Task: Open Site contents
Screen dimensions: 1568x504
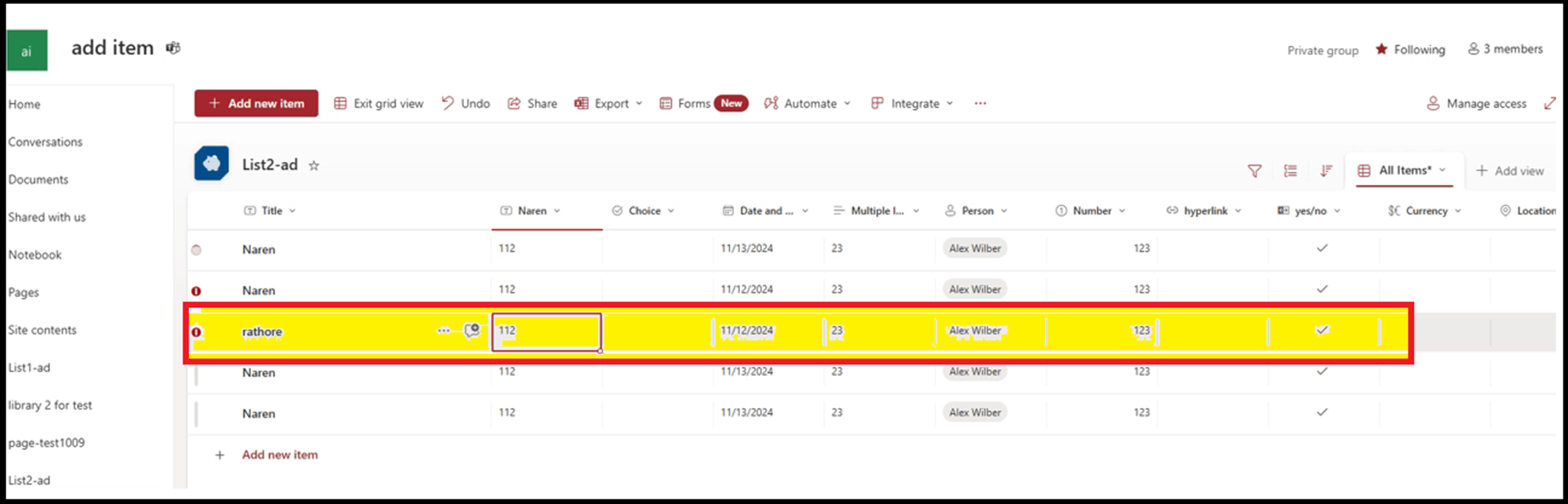Action: 43,330
